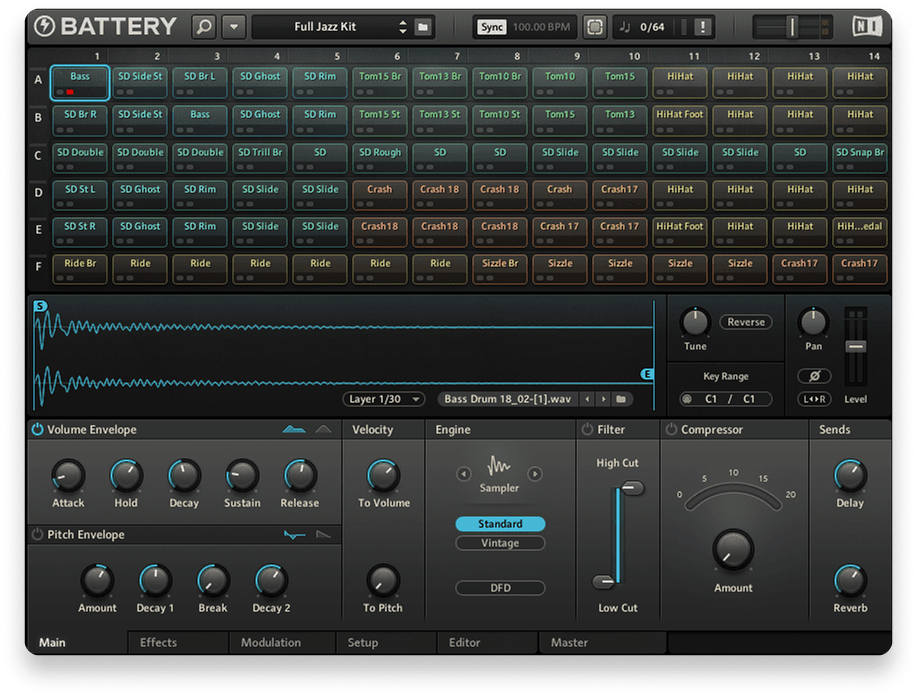Open the Layer 1/30 dropdown
917x696 pixels.
(385, 399)
